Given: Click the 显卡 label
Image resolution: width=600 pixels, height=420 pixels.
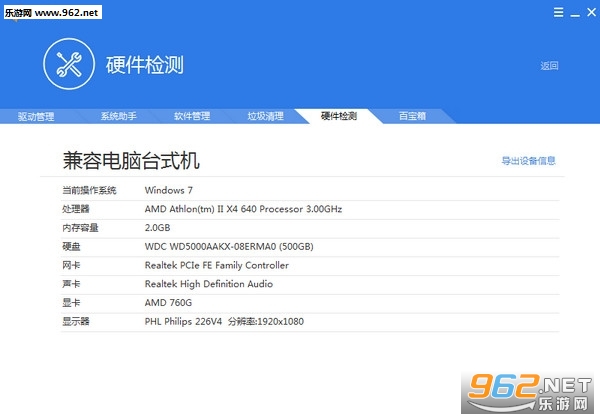Looking at the screenshot, I should pyautogui.click(x=71, y=303).
